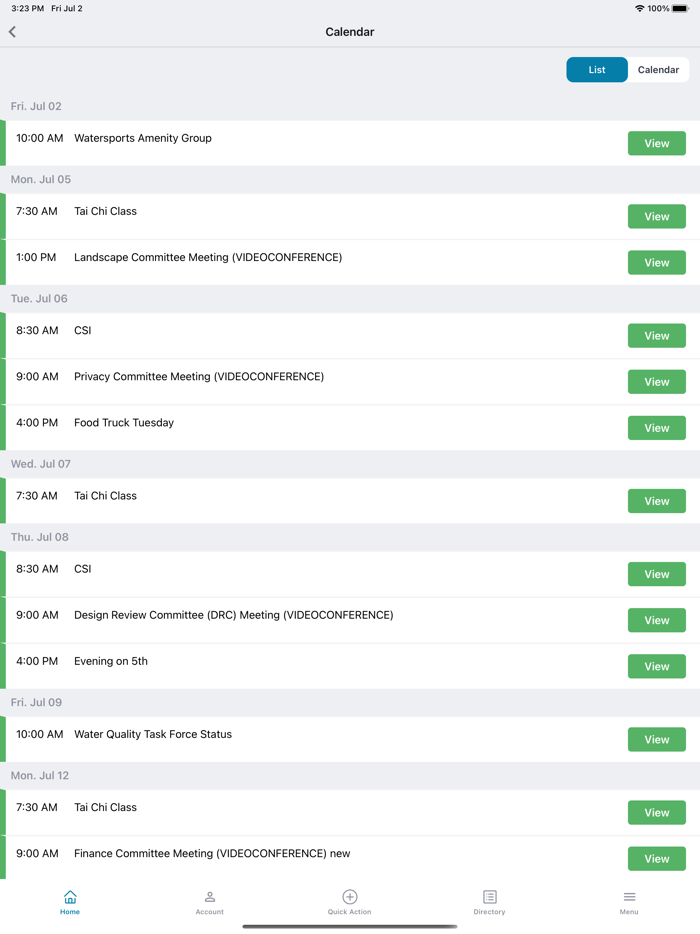
Task: Tap the back arrow icon
Action: pos(13,32)
